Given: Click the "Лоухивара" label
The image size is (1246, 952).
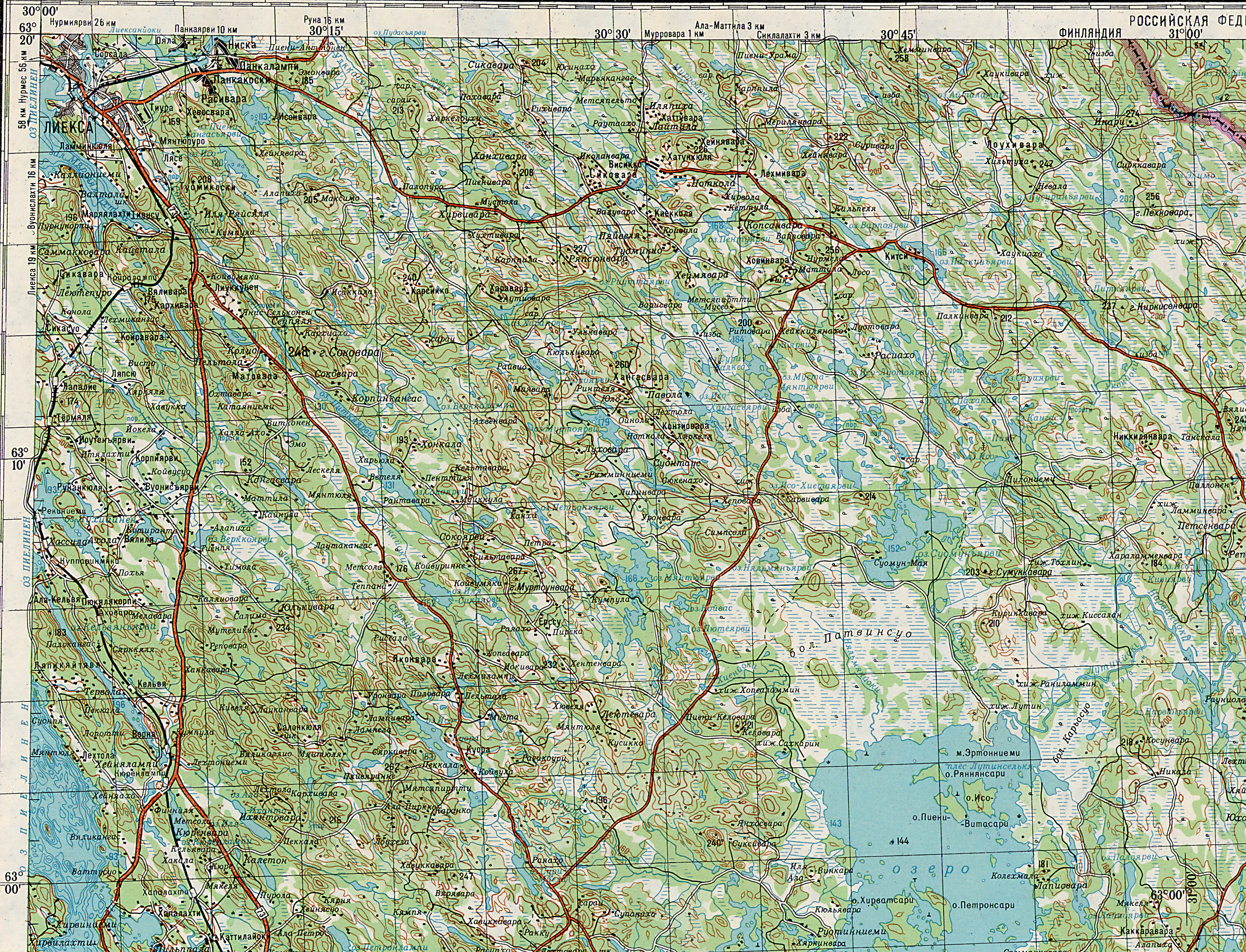Looking at the screenshot, I should (1015, 145).
